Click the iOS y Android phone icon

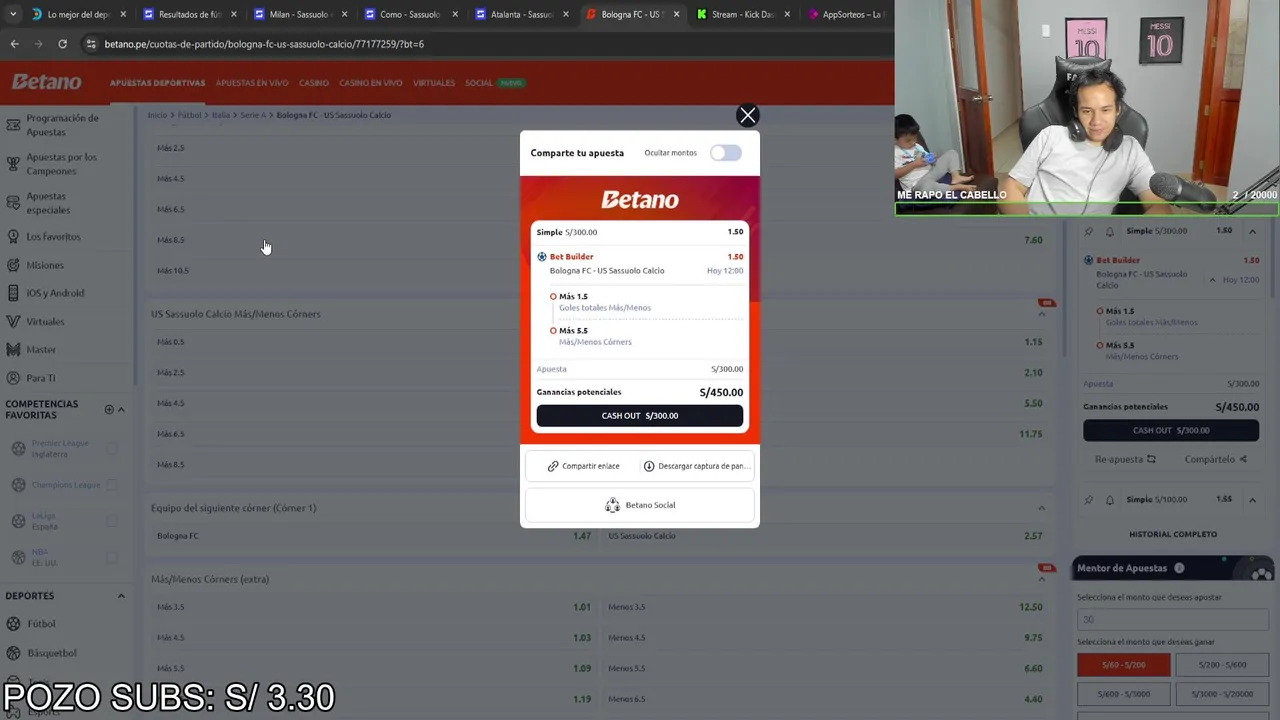click(x=13, y=293)
